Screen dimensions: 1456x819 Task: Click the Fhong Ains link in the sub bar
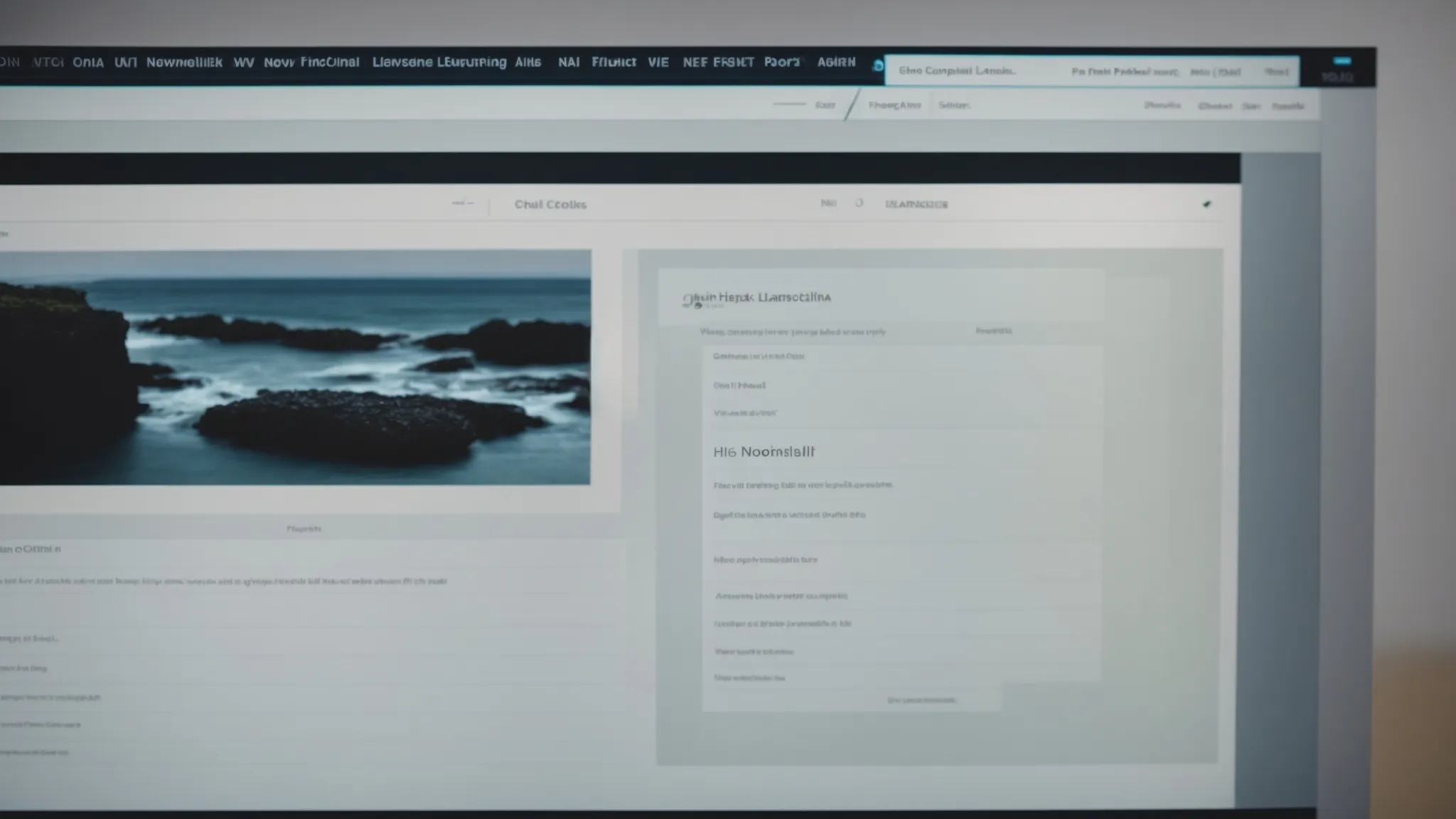[x=894, y=105]
